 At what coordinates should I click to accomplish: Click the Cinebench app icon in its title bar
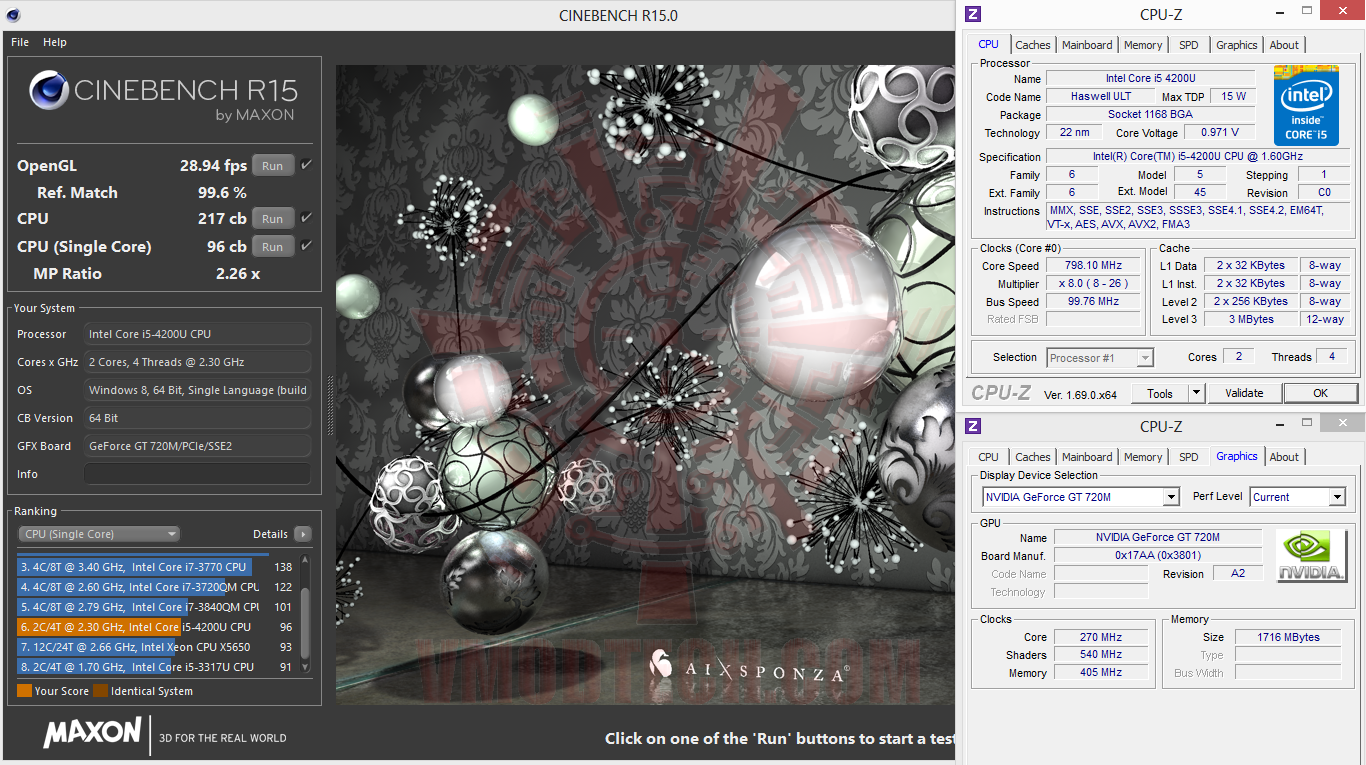(x=13, y=15)
